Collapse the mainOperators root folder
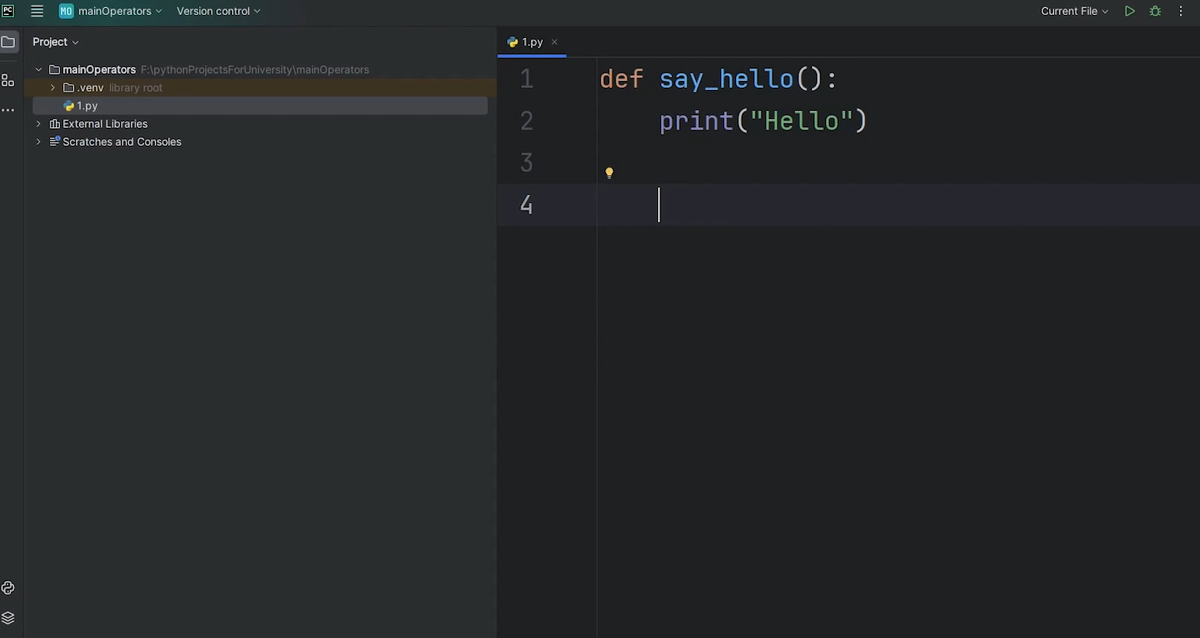Image resolution: width=1200 pixels, height=638 pixels. coord(39,70)
